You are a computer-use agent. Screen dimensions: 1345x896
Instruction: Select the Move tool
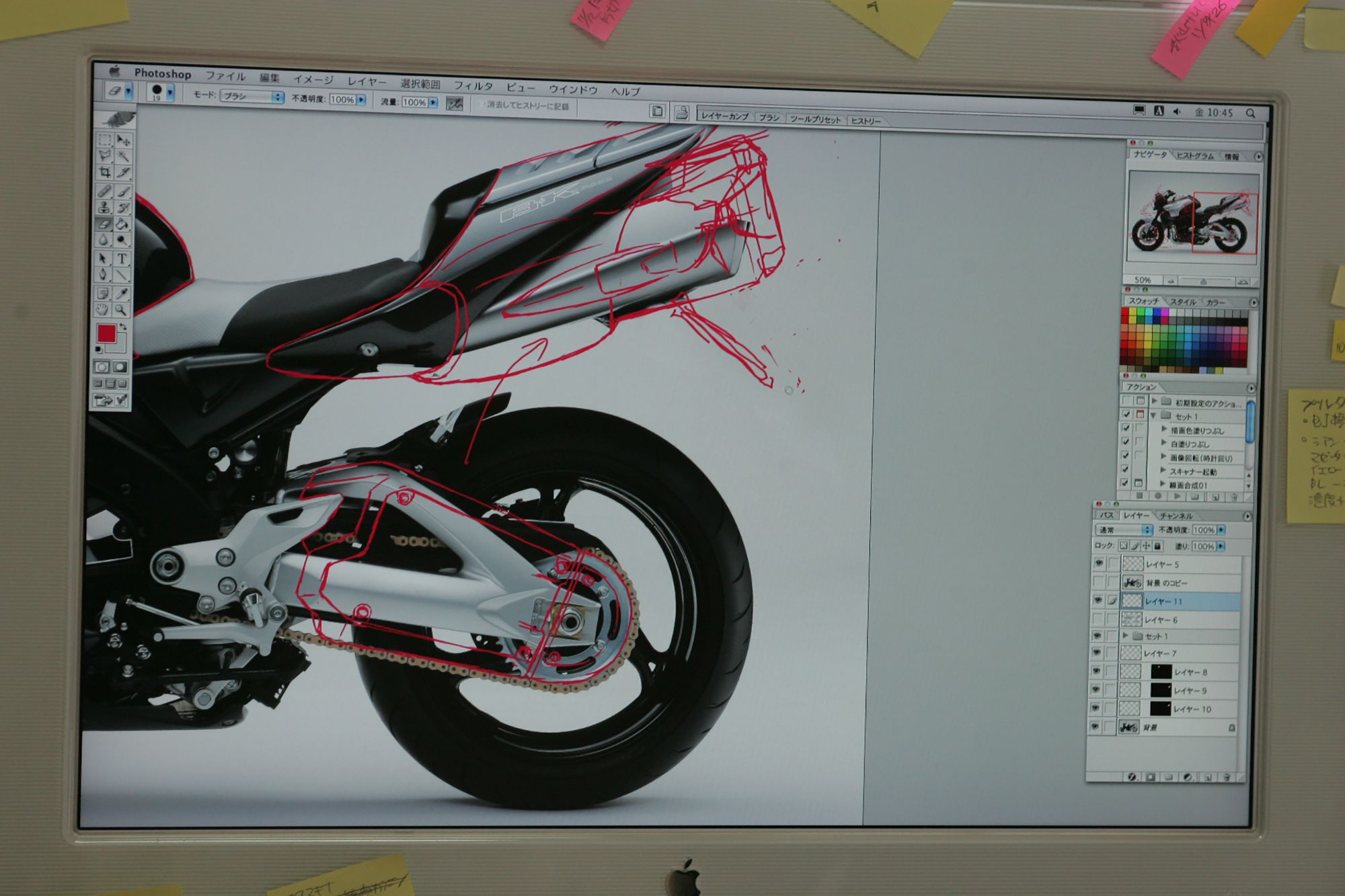click(x=124, y=140)
